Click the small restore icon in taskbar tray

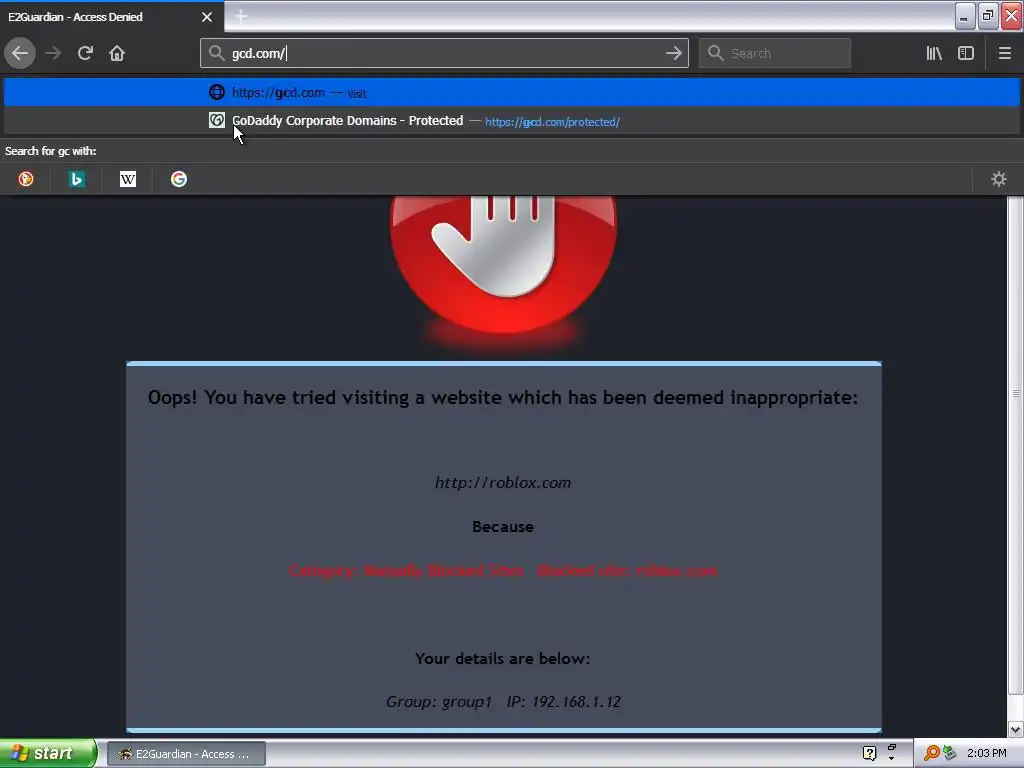click(x=891, y=748)
